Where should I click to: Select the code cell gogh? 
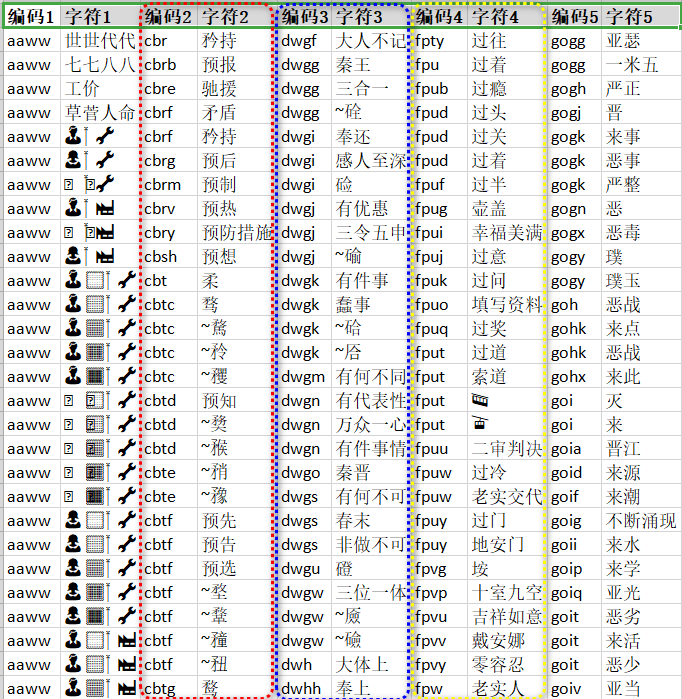tap(575, 89)
